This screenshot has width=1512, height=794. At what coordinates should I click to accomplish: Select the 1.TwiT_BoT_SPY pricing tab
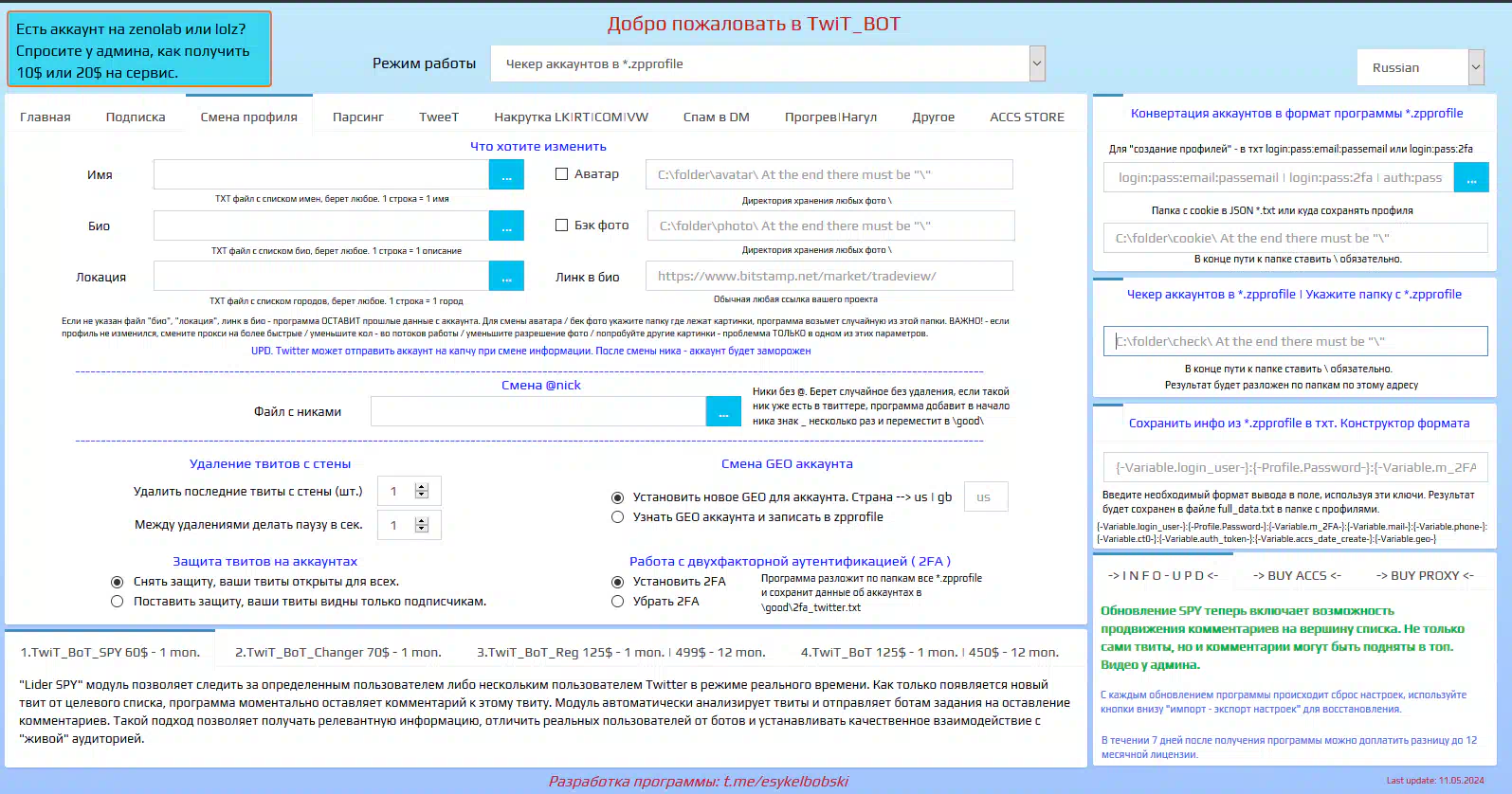110,652
